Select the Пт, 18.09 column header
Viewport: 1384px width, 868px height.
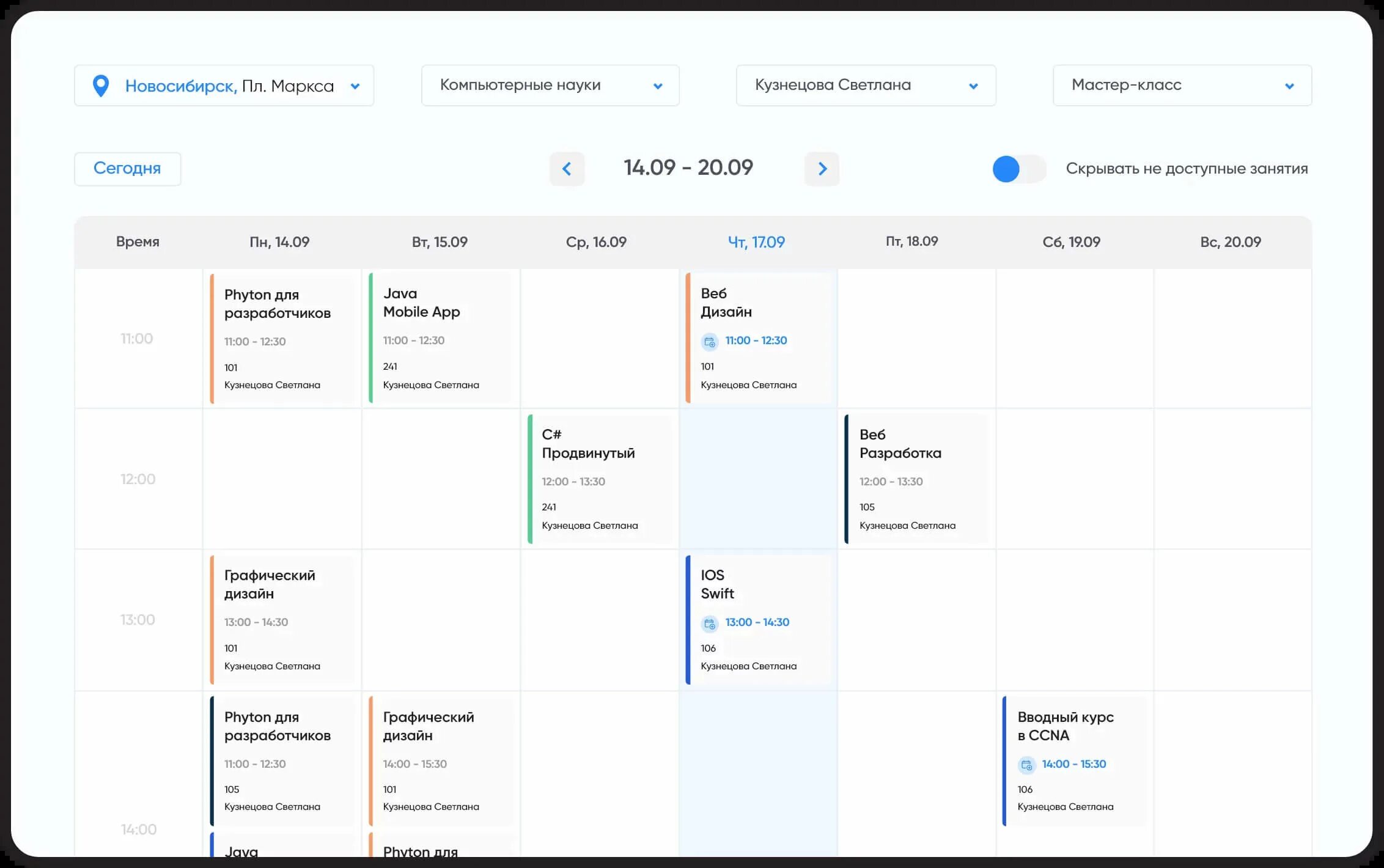tap(911, 241)
